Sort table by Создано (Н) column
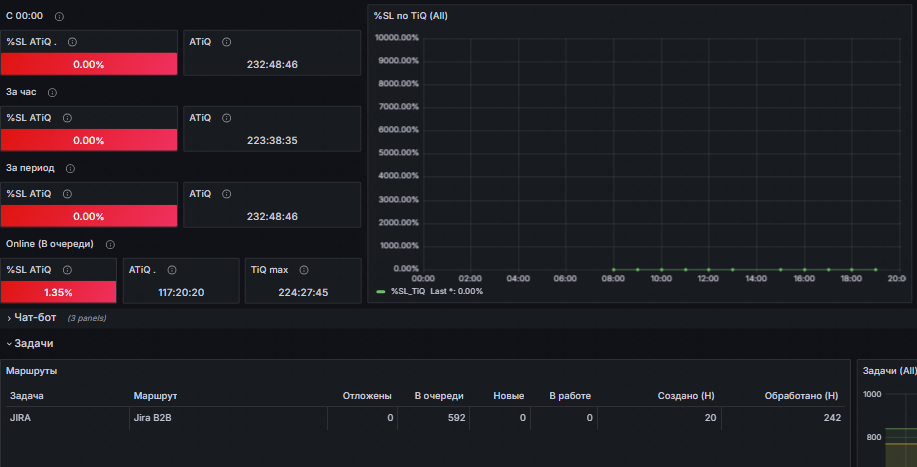This screenshot has width=917, height=467. (686, 396)
